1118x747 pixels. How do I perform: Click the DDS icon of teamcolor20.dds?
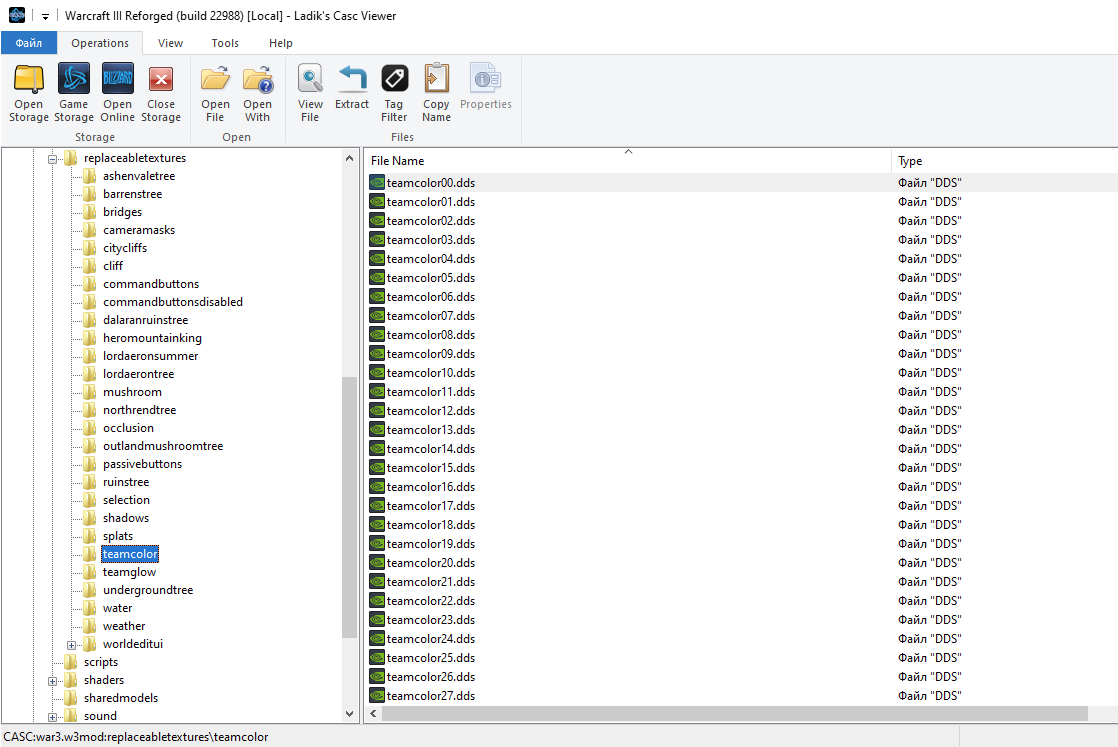[x=377, y=563]
